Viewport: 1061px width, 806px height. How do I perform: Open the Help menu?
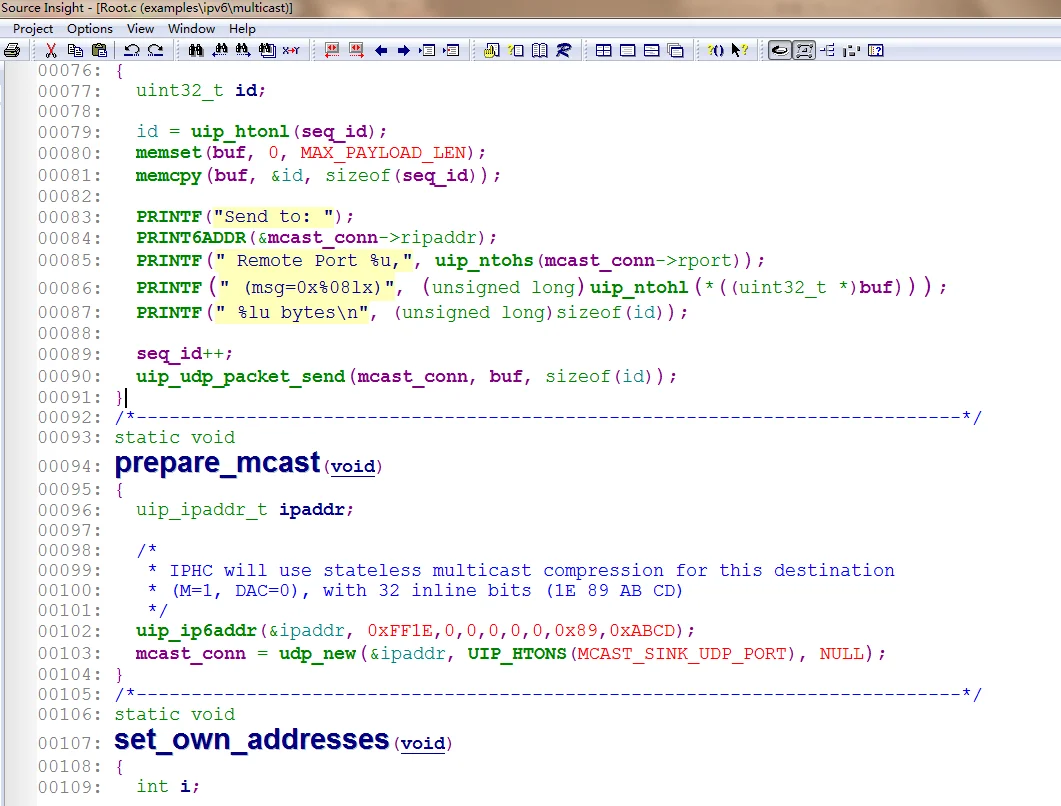(242, 28)
